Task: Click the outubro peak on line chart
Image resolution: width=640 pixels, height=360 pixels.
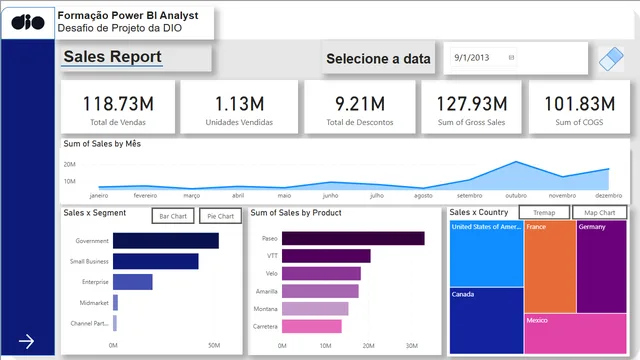Action: coord(516,162)
